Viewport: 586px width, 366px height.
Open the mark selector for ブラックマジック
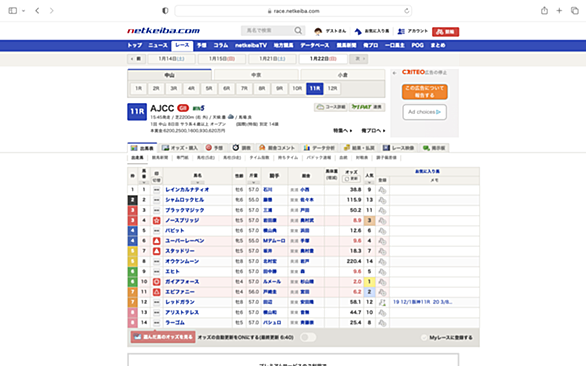tap(157, 210)
